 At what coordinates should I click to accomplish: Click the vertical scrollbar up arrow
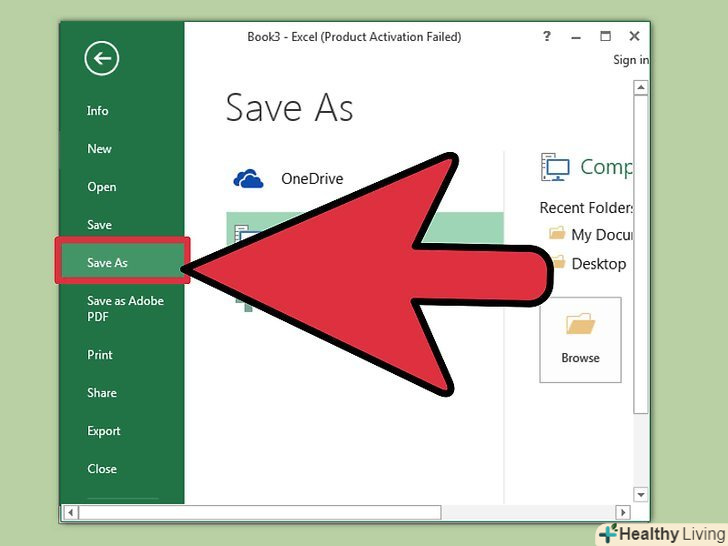pyautogui.click(x=641, y=87)
